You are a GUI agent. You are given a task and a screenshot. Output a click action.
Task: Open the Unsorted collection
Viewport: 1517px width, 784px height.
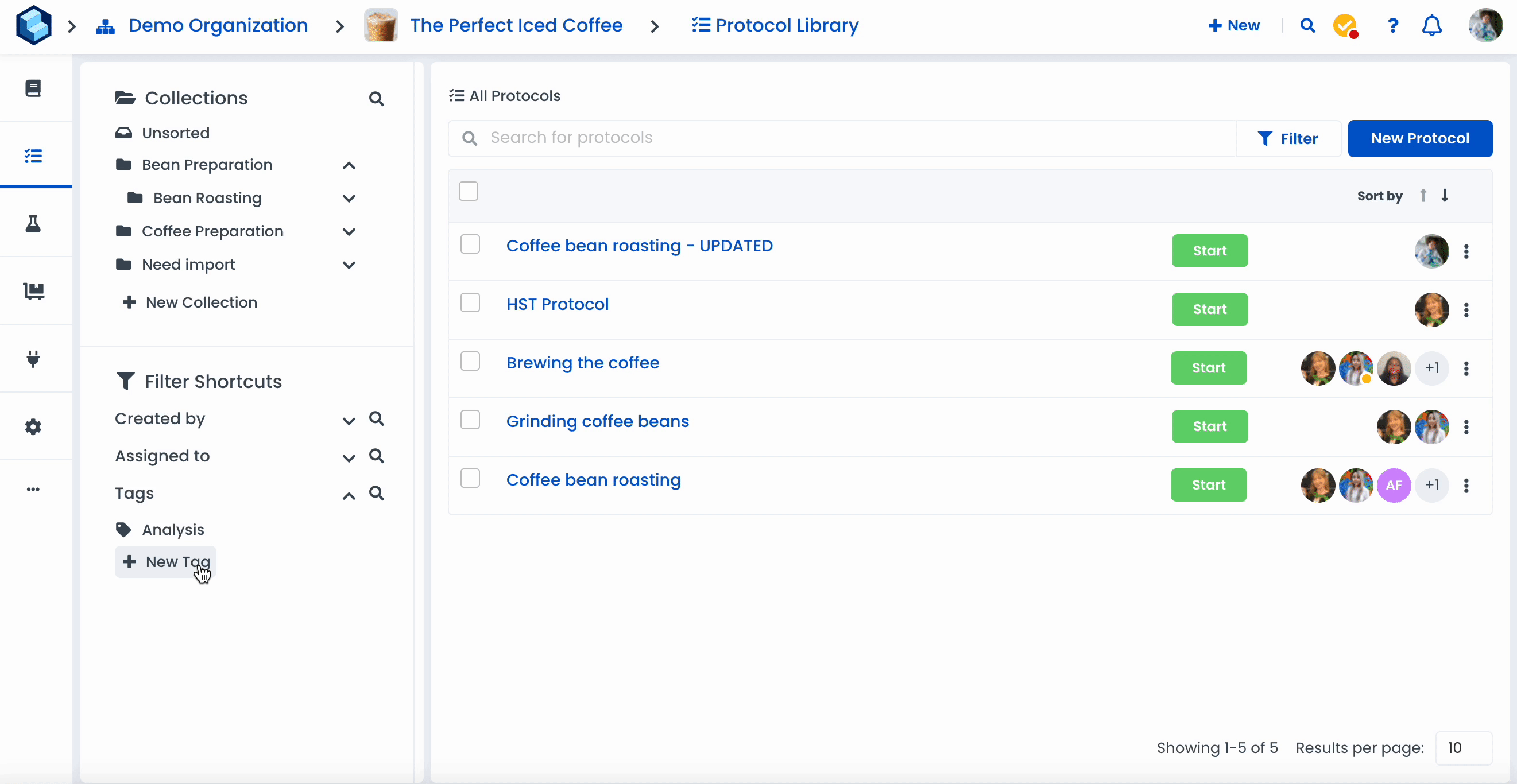(176, 133)
